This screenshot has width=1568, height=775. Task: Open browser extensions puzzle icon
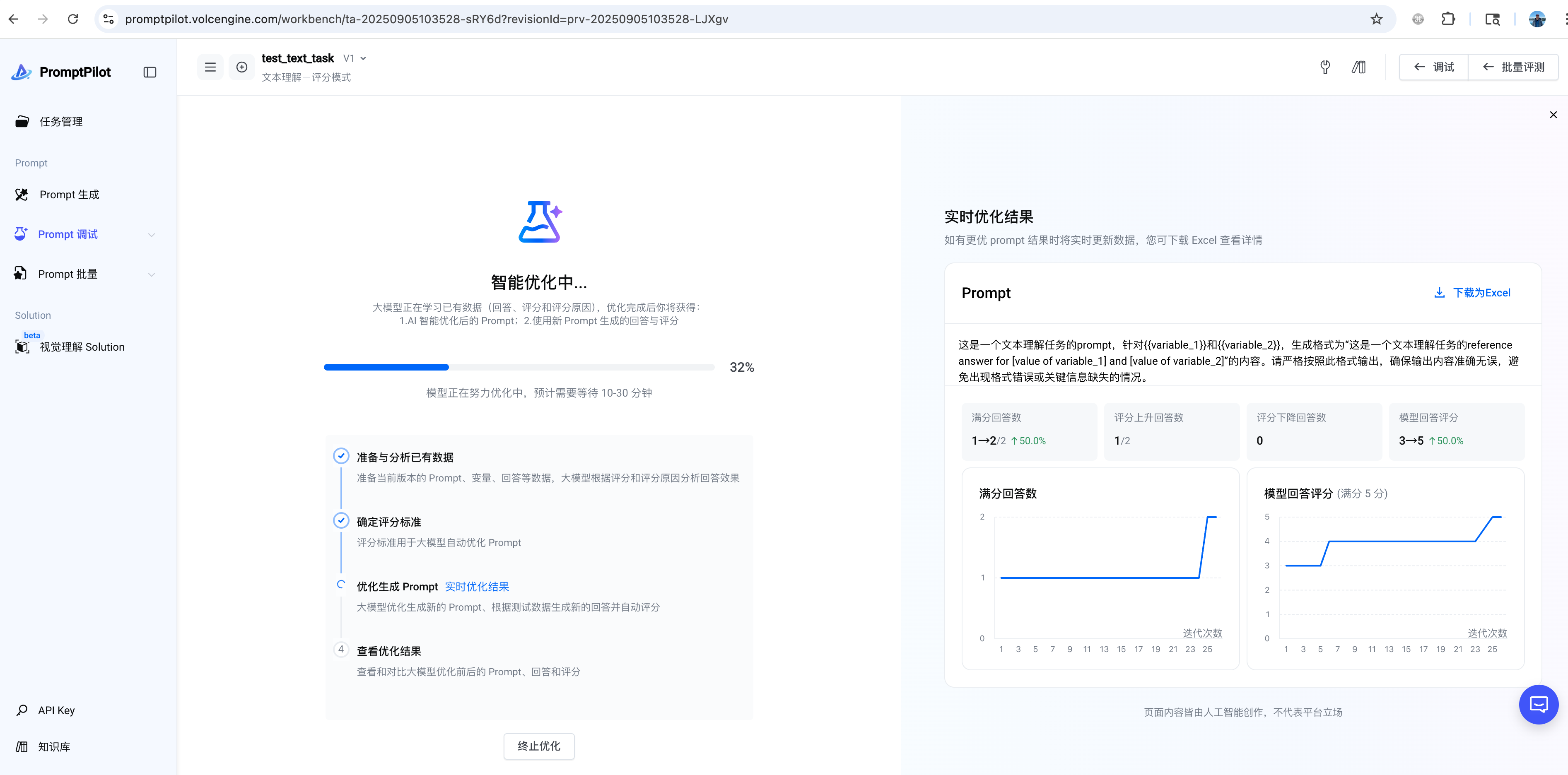(x=1448, y=19)
